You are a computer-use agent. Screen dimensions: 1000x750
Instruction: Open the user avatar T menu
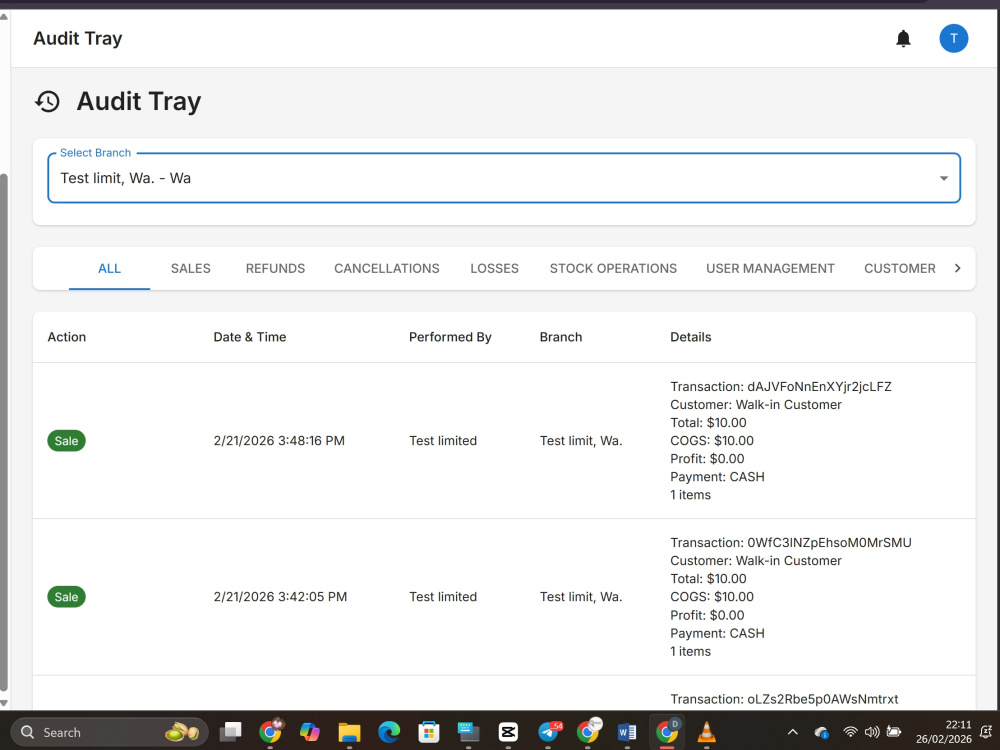[x=953, y=39]
